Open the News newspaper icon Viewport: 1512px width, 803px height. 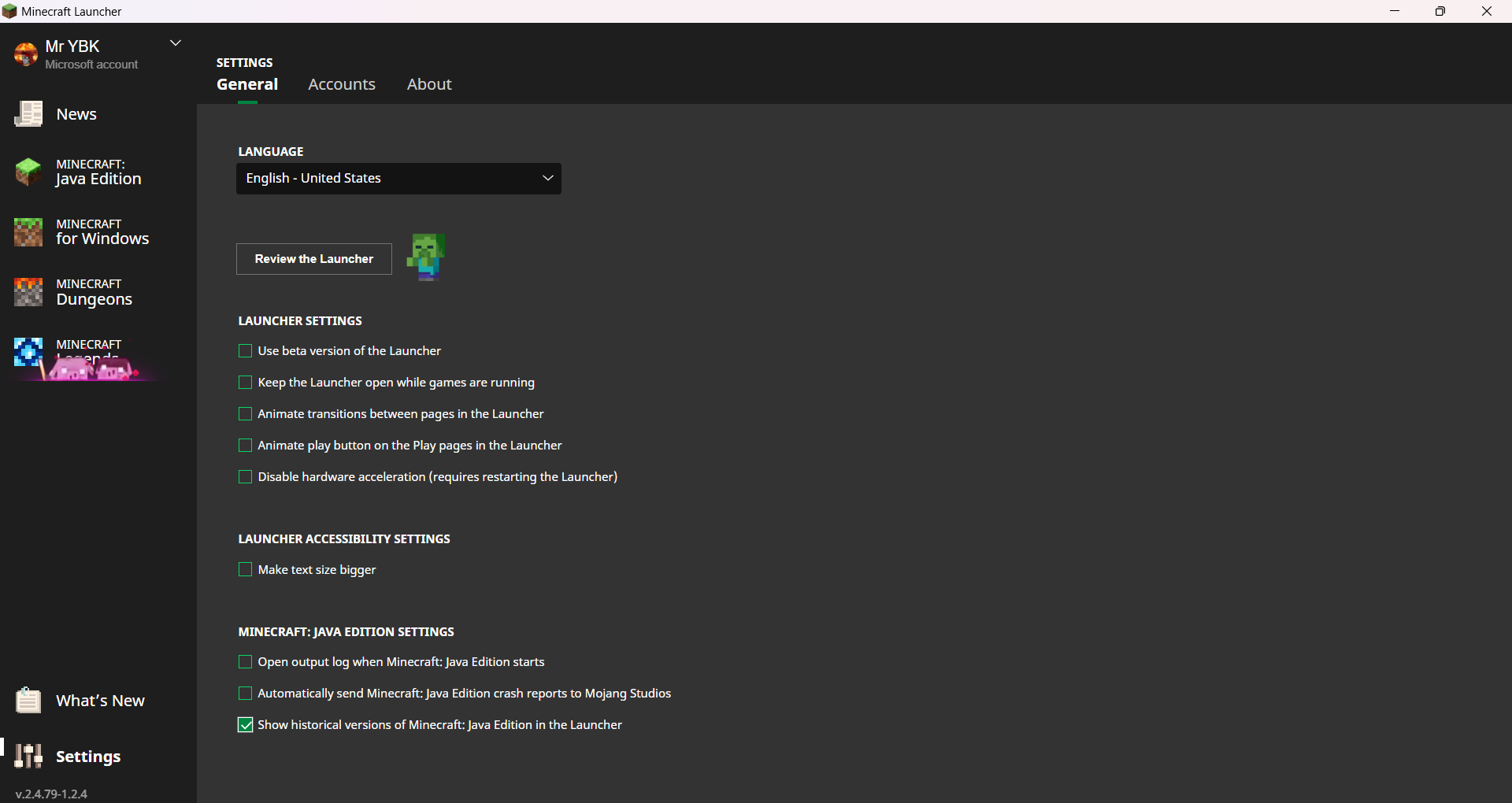28,114
